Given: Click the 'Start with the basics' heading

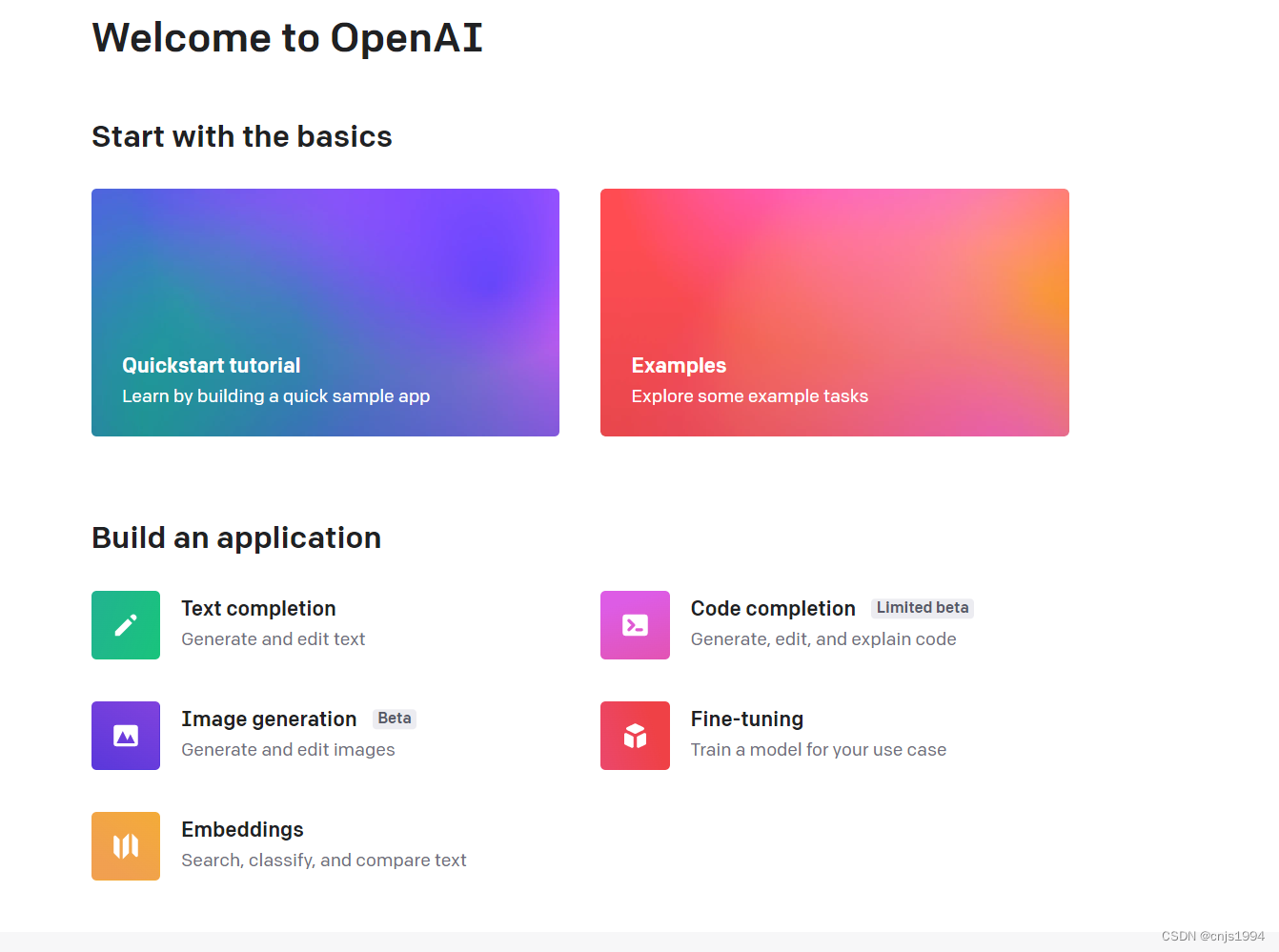Looking at the screenshot, I should pos(242,136).
